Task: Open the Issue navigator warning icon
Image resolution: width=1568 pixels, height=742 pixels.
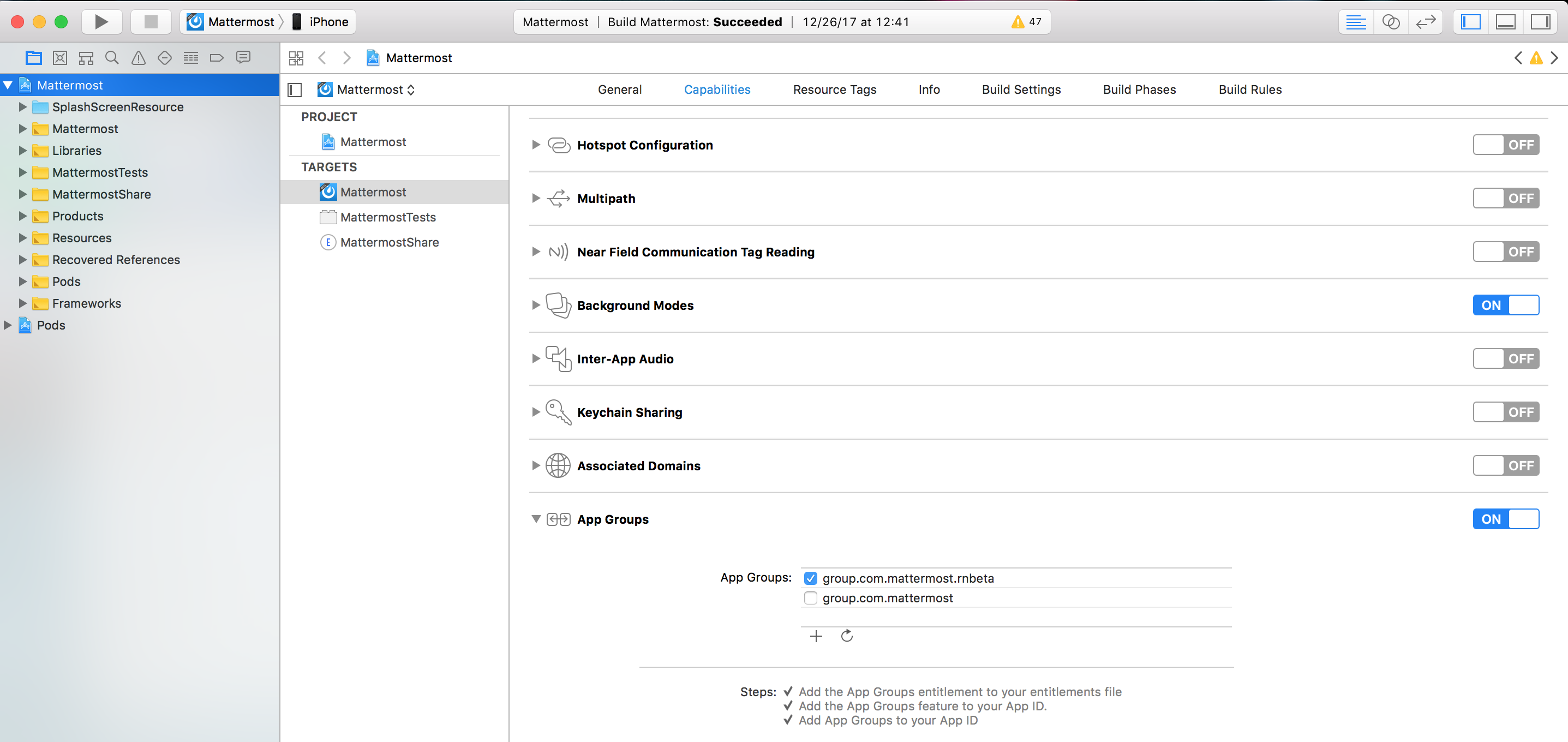Action: (138, 58)
